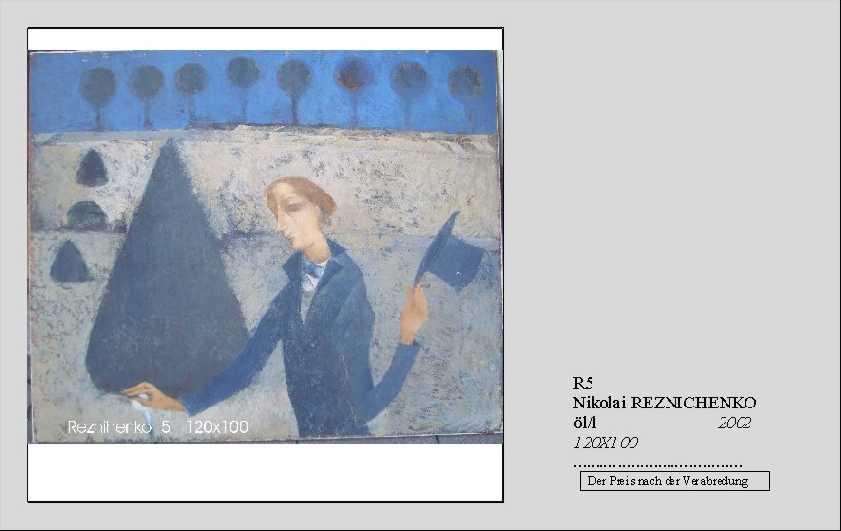
Task: Click the topmost small dark bush on the left
Action: [92, 168]
